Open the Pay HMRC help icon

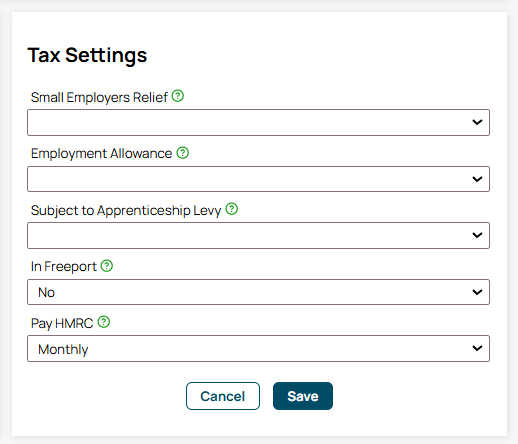click(x=104, y=322)
